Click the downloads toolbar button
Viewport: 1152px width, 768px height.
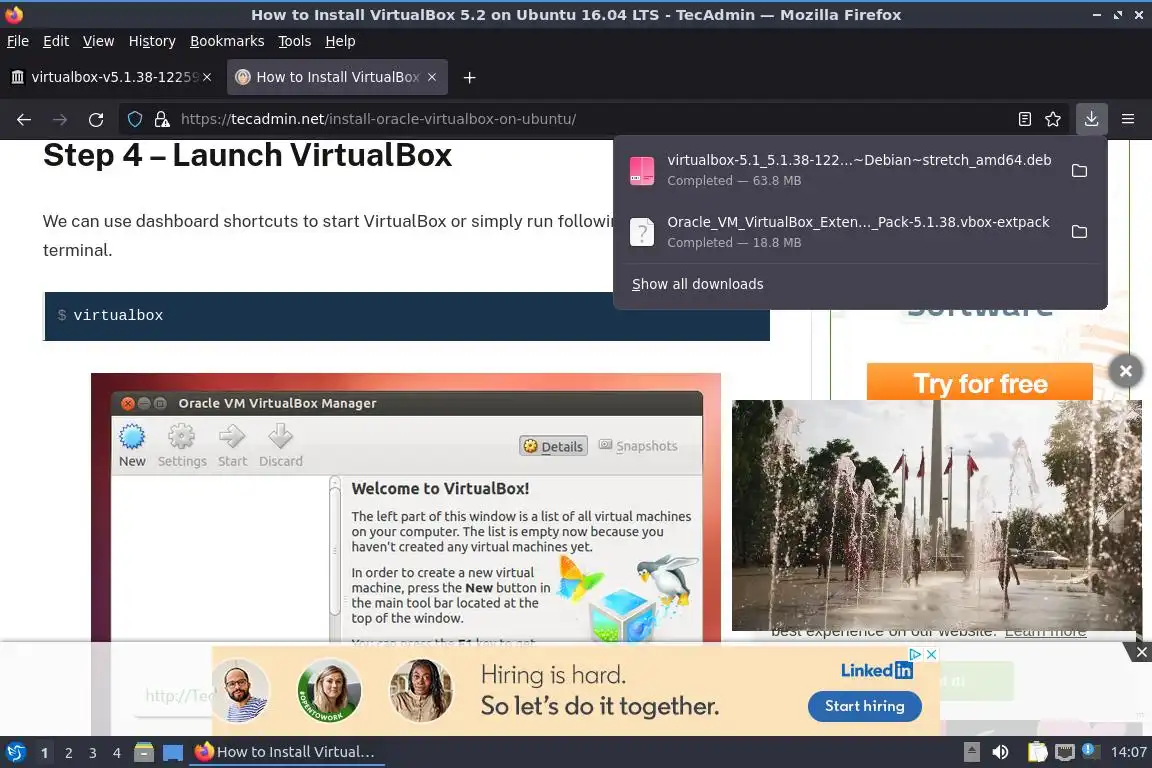click(x=1091, y=119)
